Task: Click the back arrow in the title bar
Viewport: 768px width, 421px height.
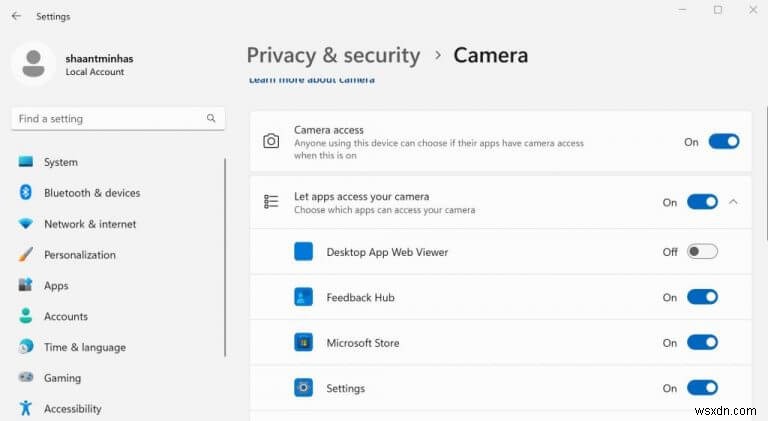Action: 16,16
